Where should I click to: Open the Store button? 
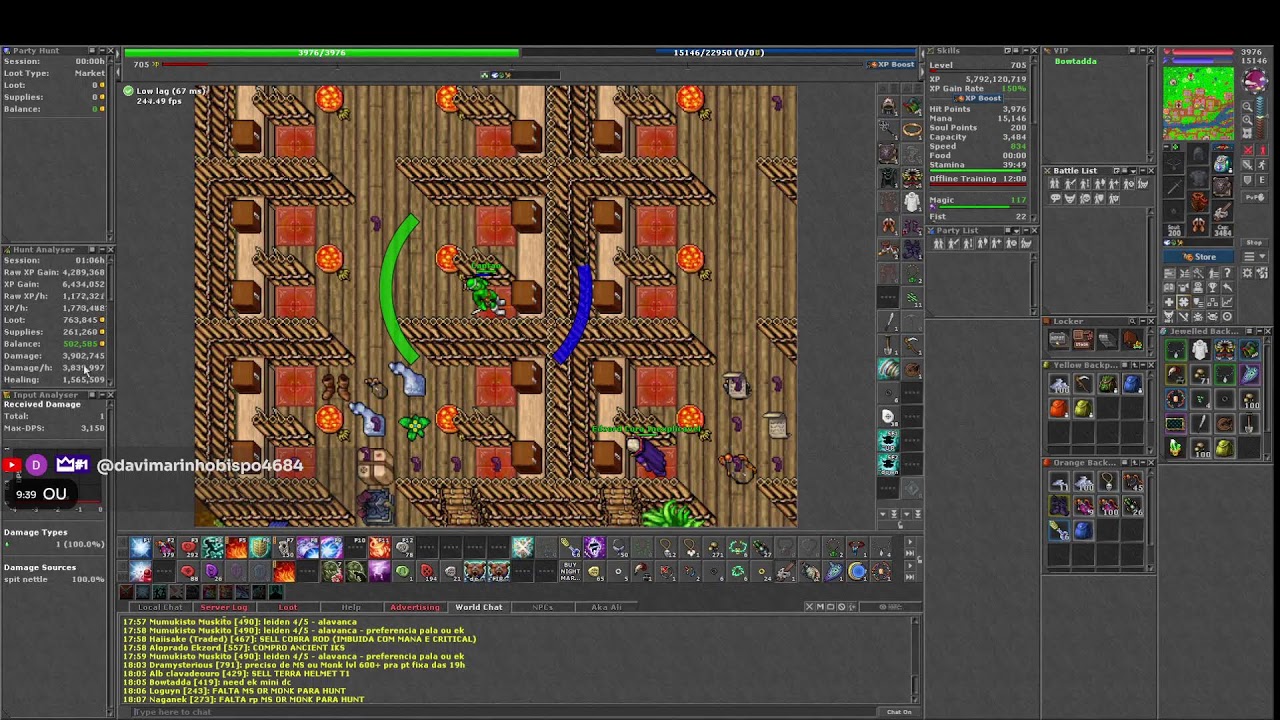1199,257
